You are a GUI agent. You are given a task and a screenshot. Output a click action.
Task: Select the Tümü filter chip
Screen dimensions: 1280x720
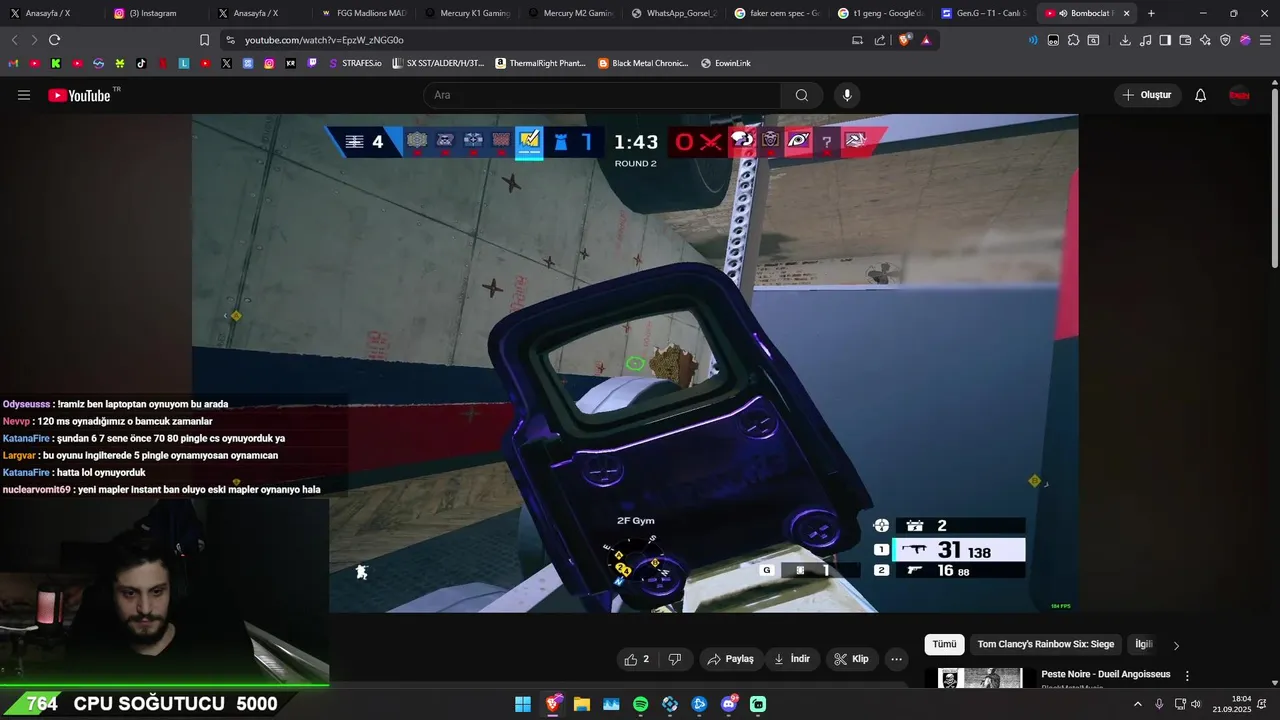[x=944, y=645]
